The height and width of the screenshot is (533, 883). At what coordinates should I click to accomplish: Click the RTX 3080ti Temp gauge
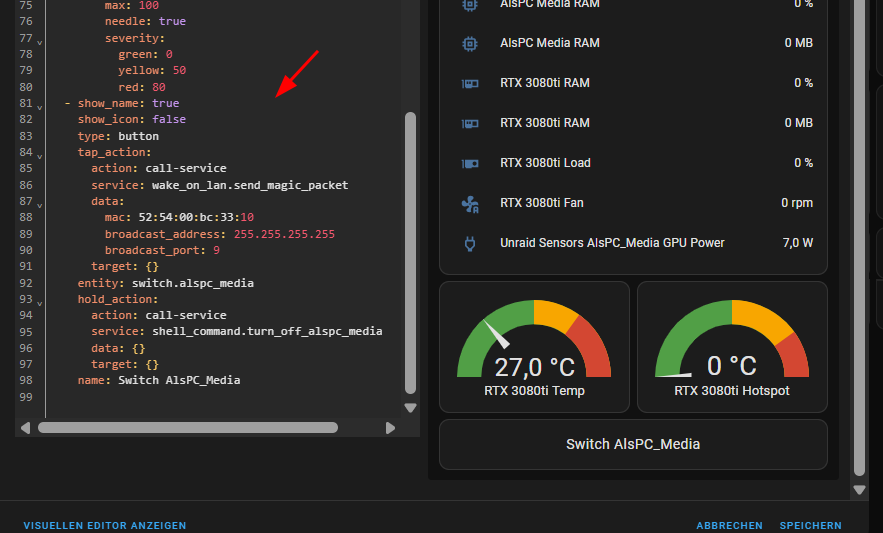(534, 347)
